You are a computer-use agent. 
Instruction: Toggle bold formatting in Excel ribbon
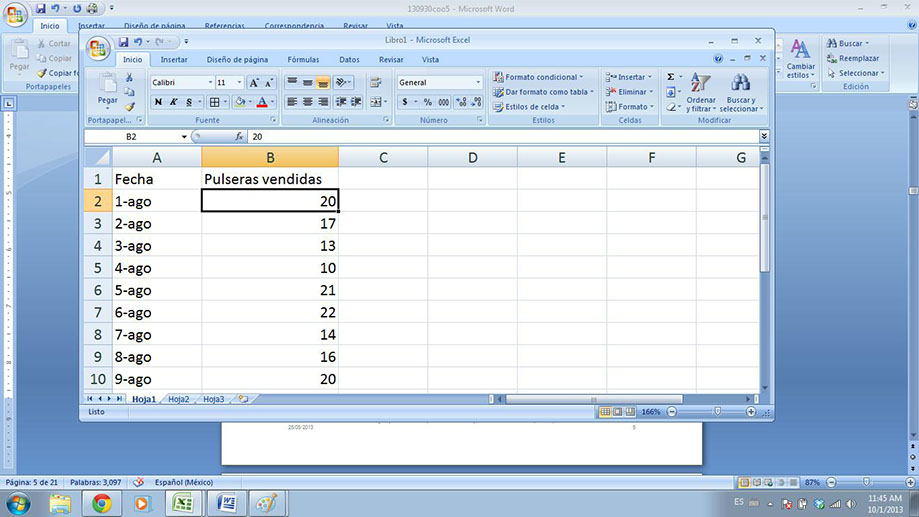pyautogui.click(x=158, y=102)
